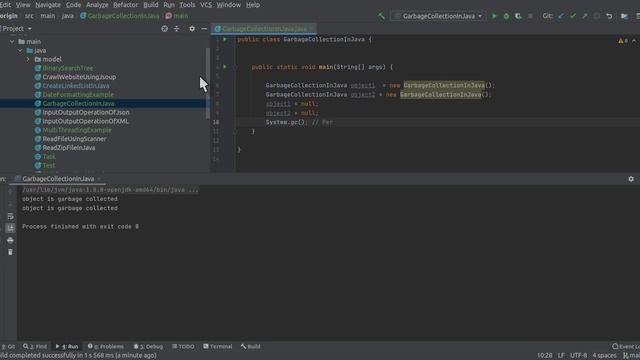
Task: Open the View menu
Action: pyautogui.click(x=23, y=5)
